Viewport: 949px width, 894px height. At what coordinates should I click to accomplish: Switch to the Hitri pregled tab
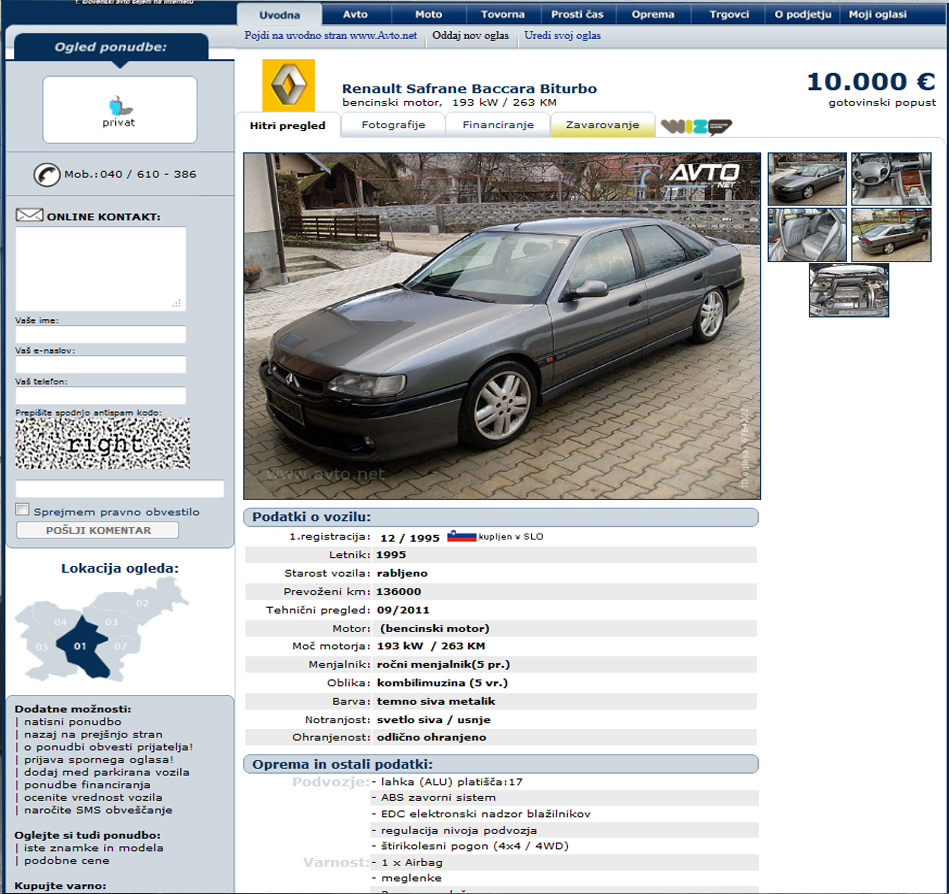[x=287, y=125]
